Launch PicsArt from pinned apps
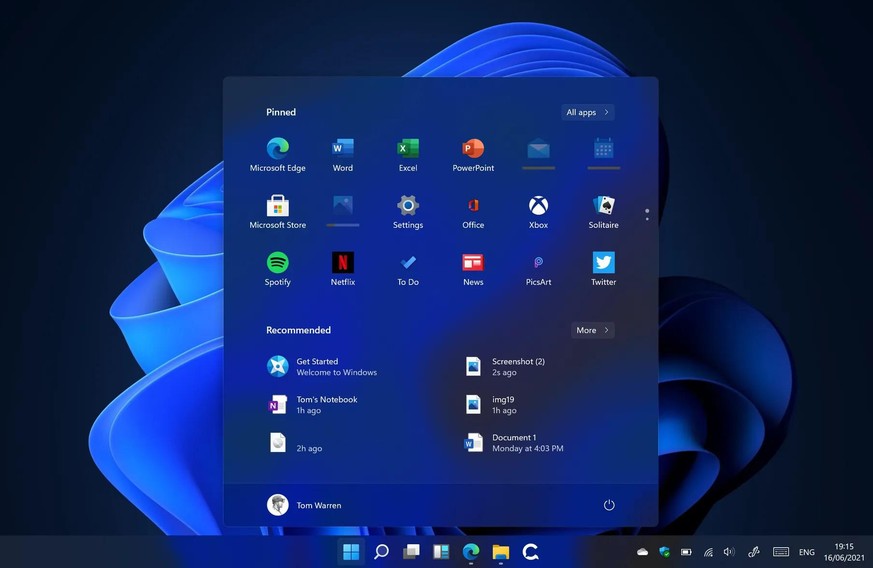Screen dimensions: 873x568 538,269
